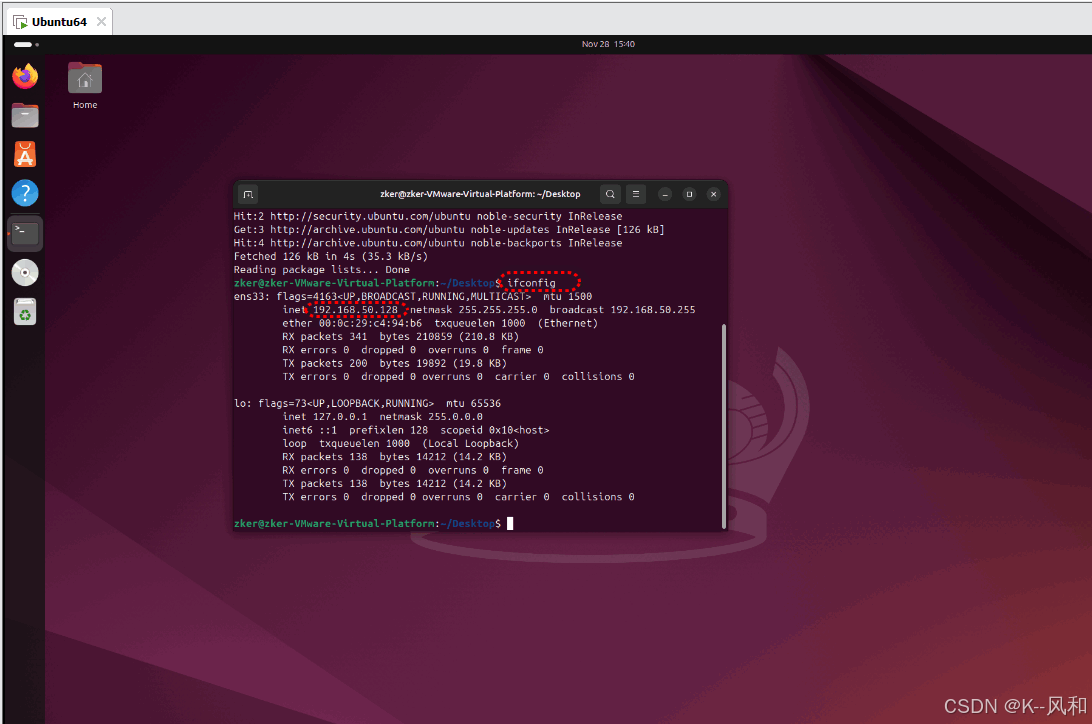1092x724 pixels.
Task: Open the CD/DVD disc icon
Action: [24, 272]
